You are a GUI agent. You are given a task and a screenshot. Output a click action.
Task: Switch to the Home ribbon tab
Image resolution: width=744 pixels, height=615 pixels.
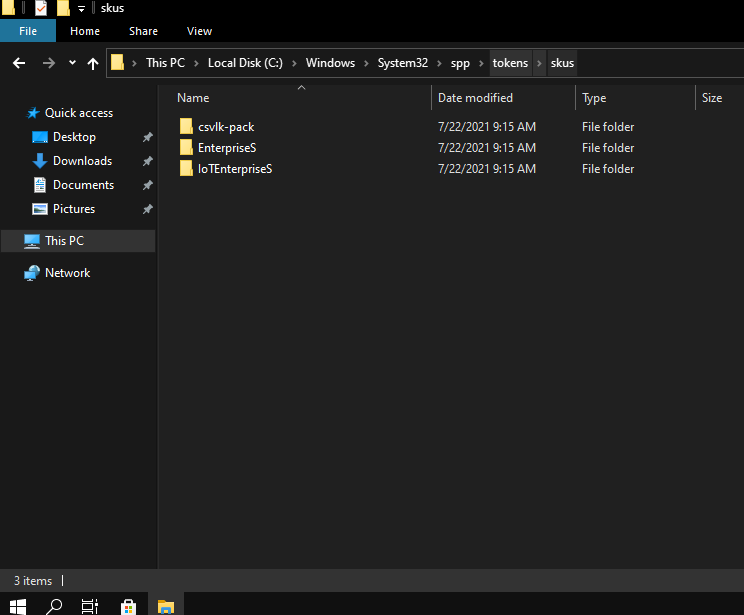pos(85,31)
